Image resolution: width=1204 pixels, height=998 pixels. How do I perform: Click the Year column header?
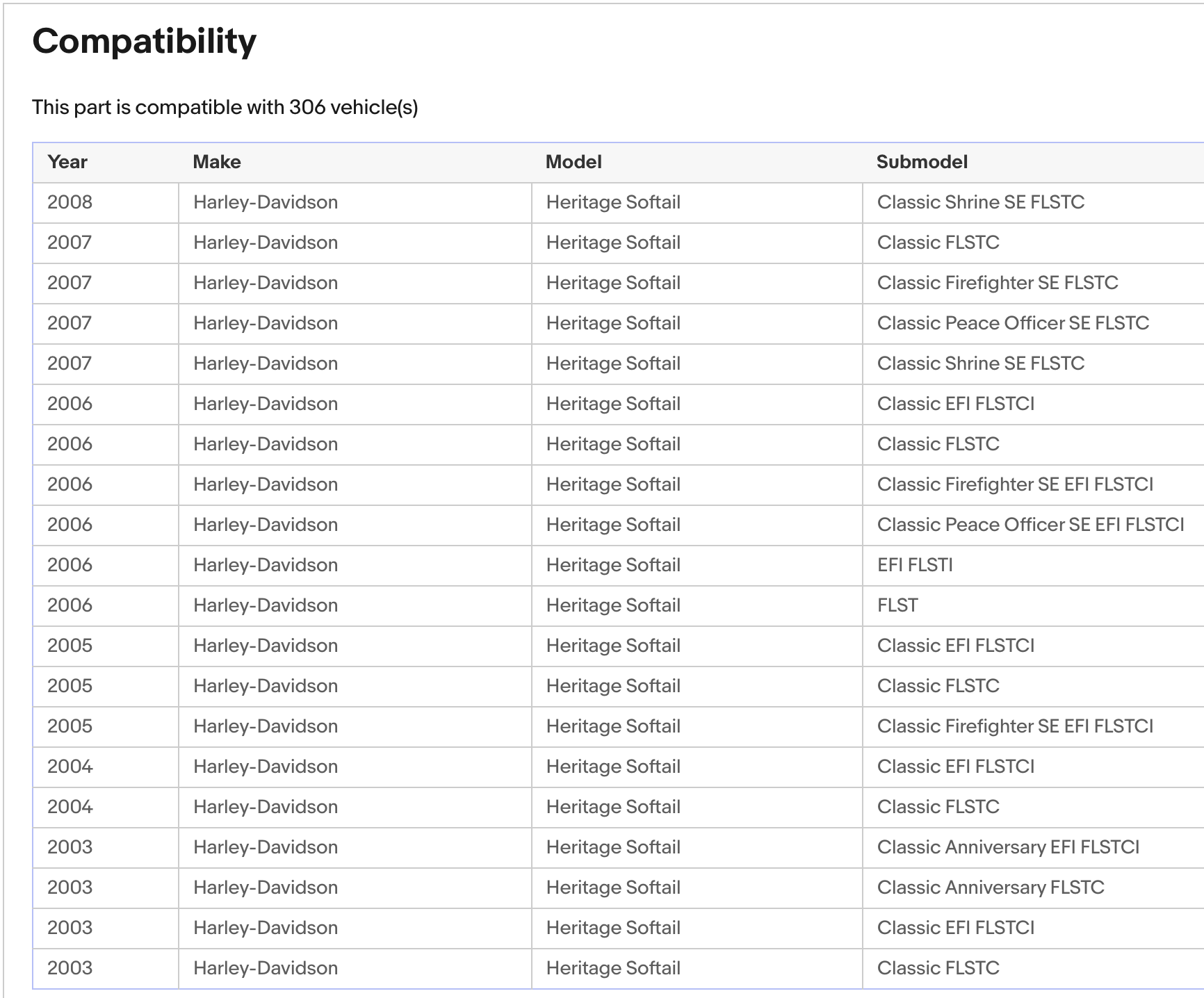(67, 162)
